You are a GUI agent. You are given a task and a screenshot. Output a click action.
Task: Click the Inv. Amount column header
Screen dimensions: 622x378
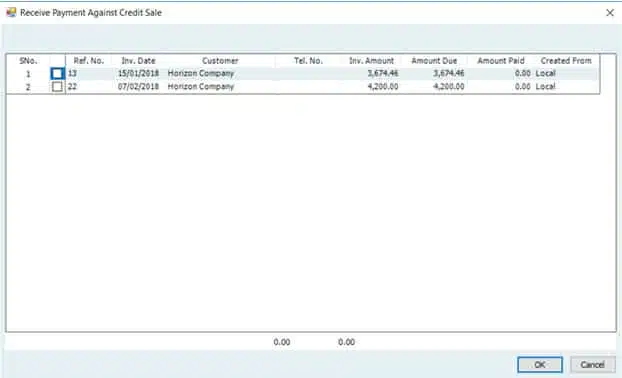(371, 61)
